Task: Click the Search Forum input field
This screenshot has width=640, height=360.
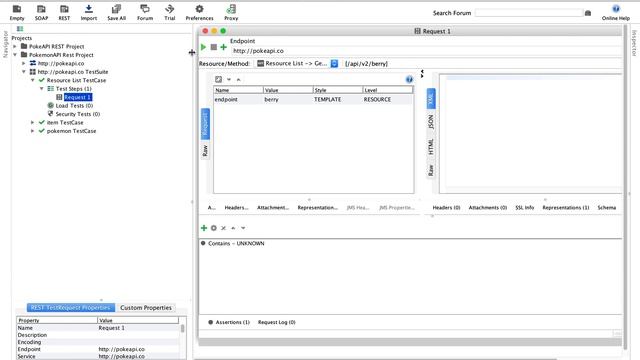Action: [529, 13]
